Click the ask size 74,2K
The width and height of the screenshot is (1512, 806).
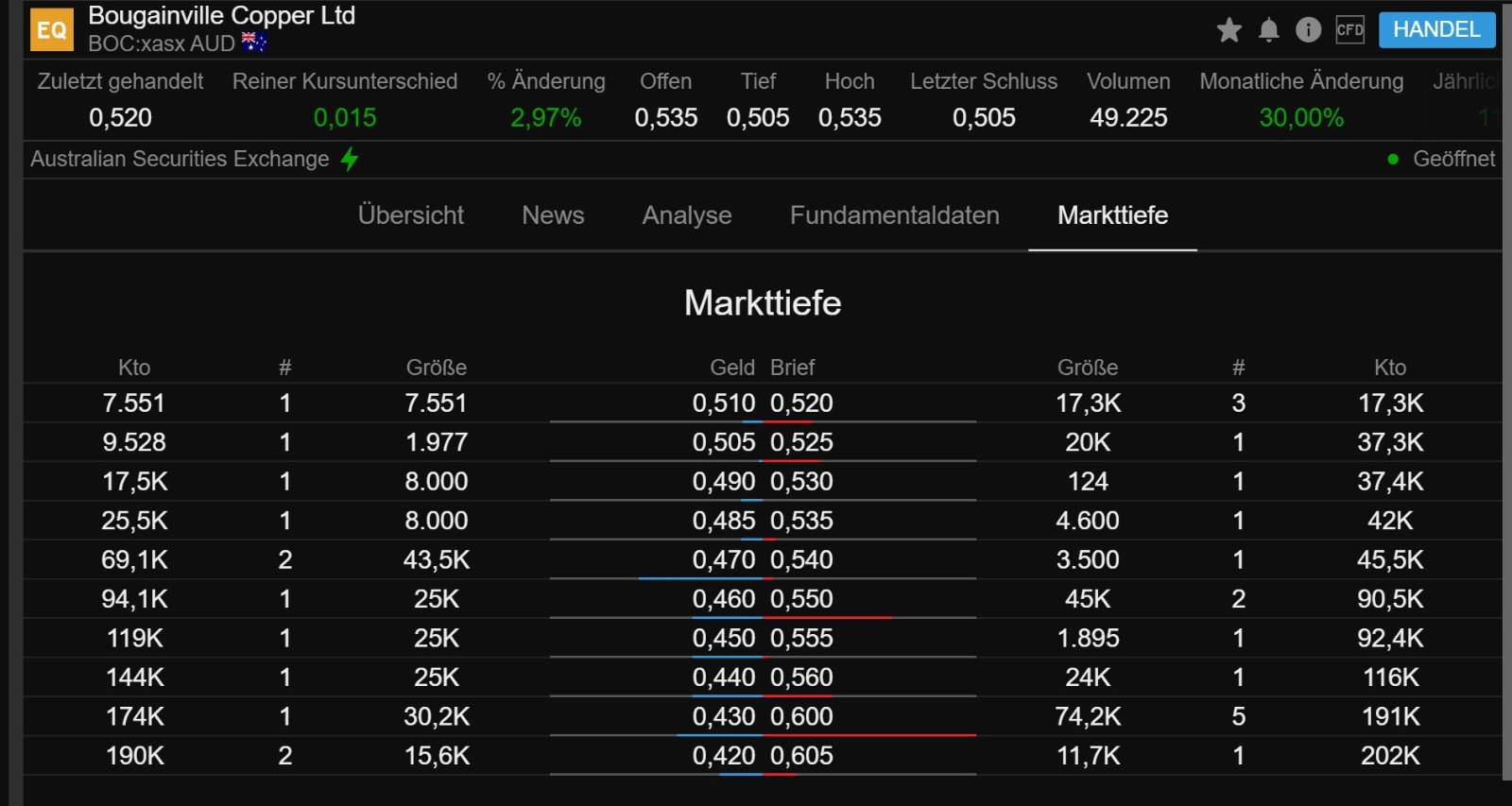tap(1088, 717)
